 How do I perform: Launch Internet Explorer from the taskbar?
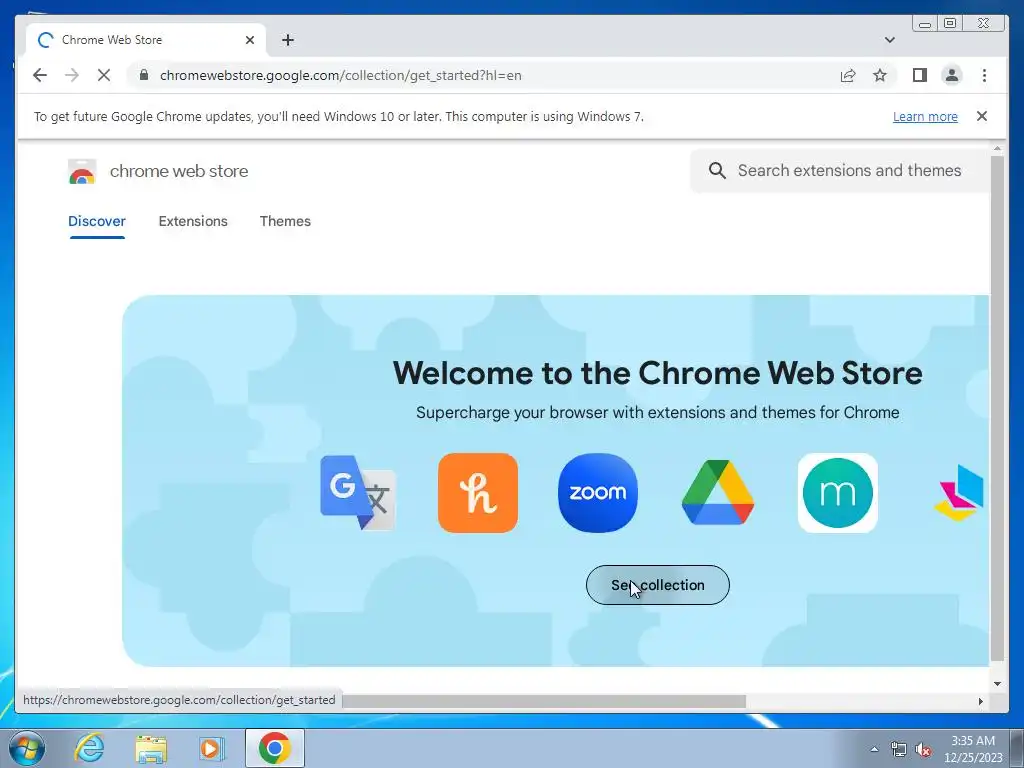coord(89,748)
